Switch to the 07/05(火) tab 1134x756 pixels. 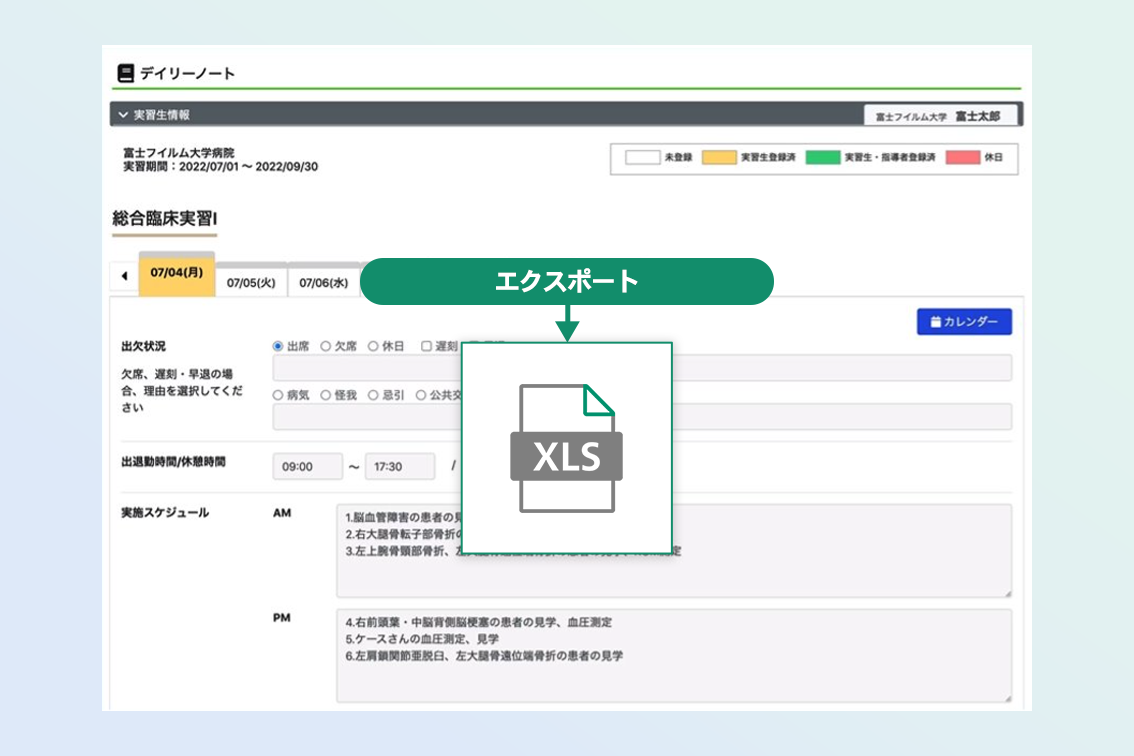coord(251,283)
